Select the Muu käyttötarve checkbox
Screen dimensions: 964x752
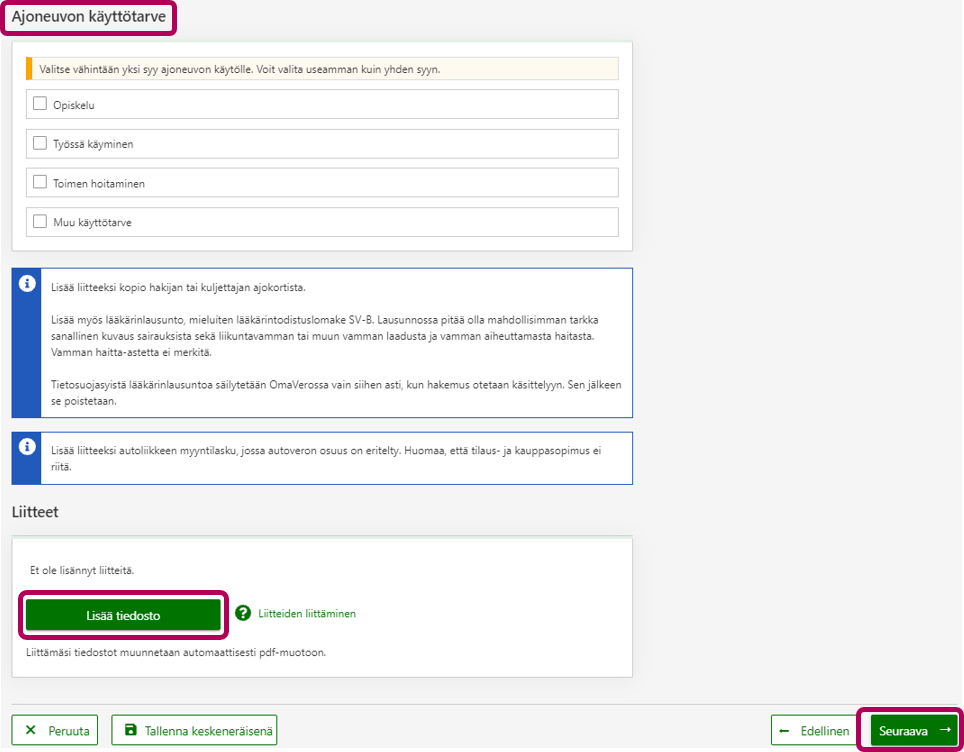40,221
